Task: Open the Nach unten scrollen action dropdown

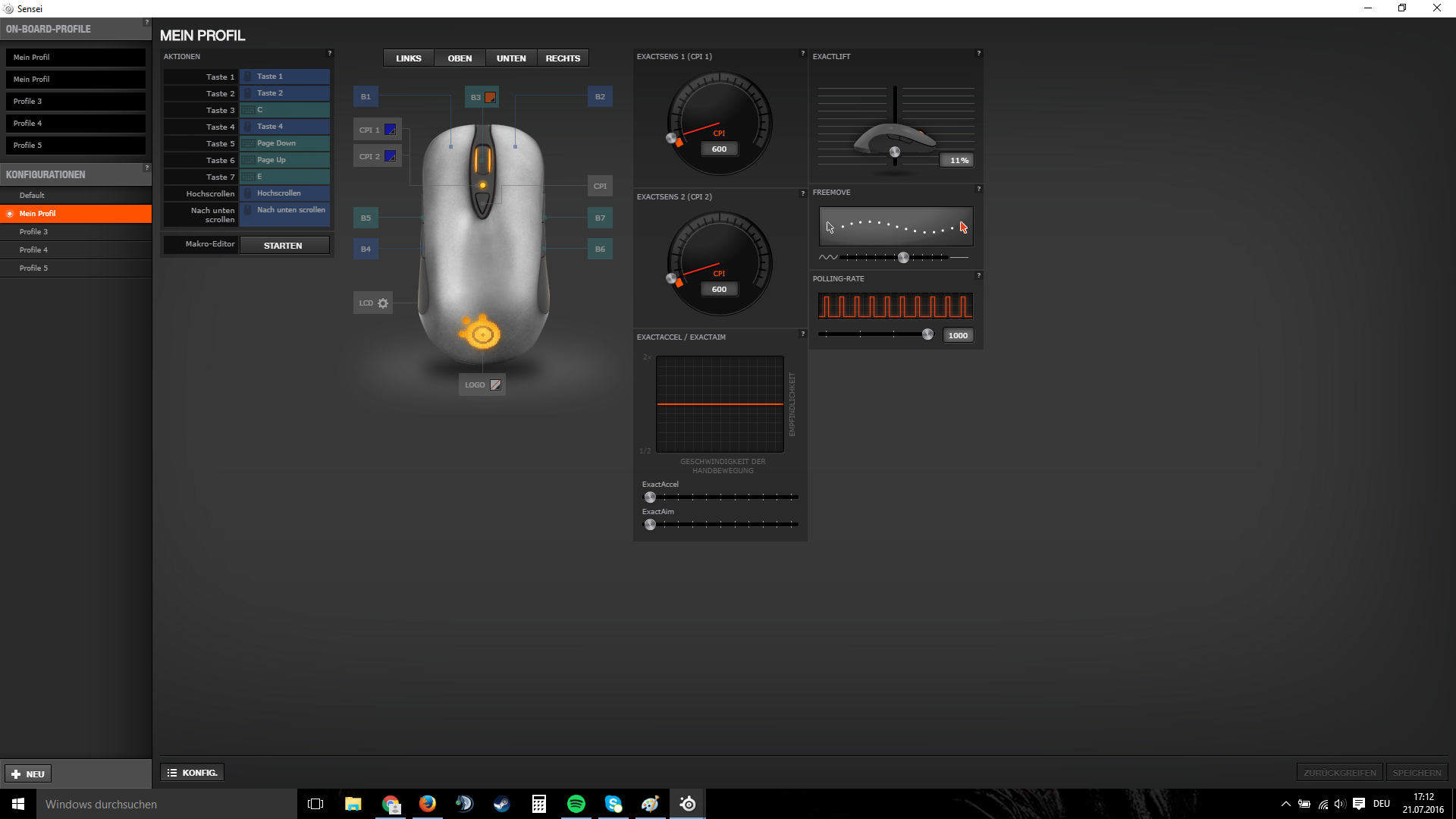Action: 285,215
